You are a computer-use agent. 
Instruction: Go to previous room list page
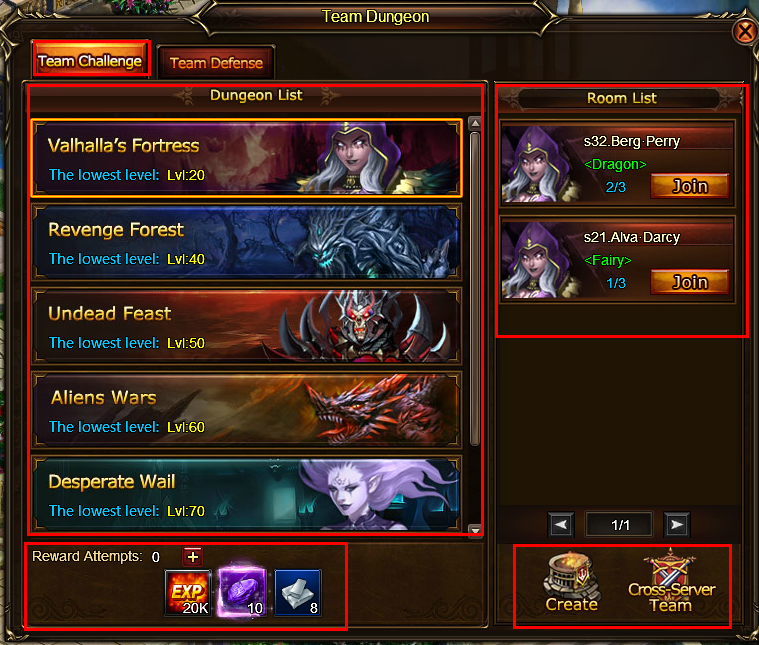coord(561,524)
